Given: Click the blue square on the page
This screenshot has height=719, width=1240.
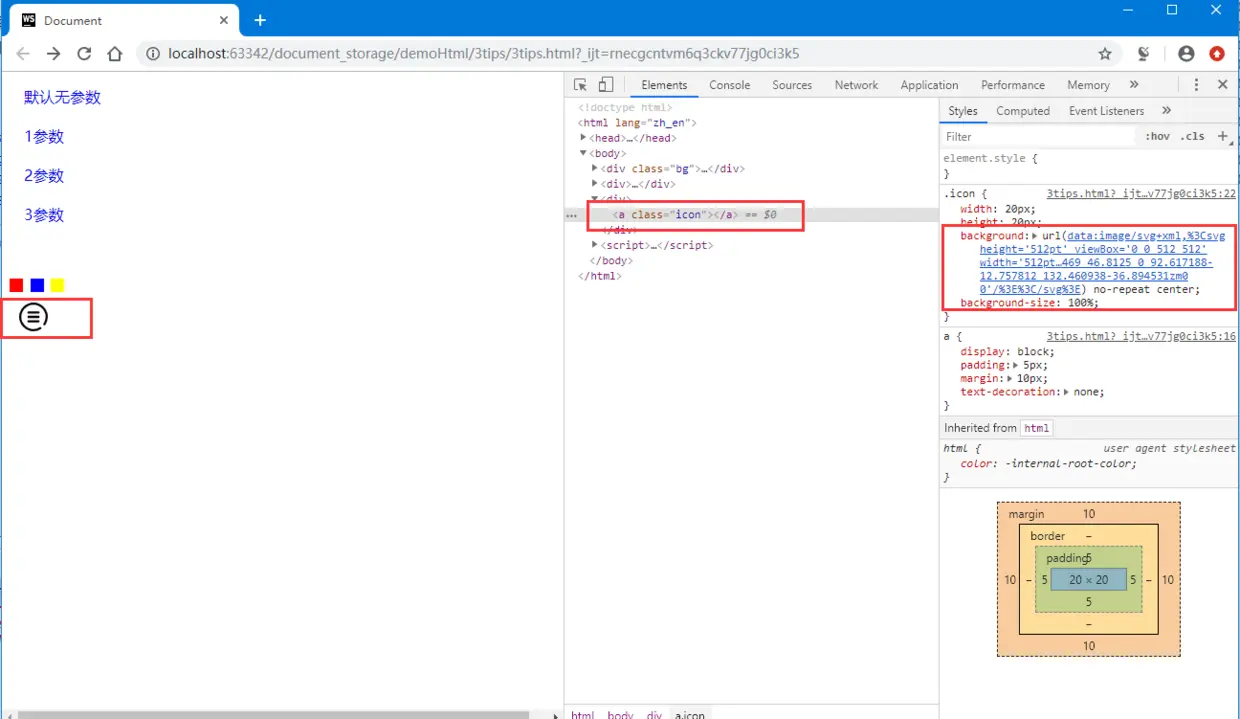Looking at the screenshot, I should [37, 285].
